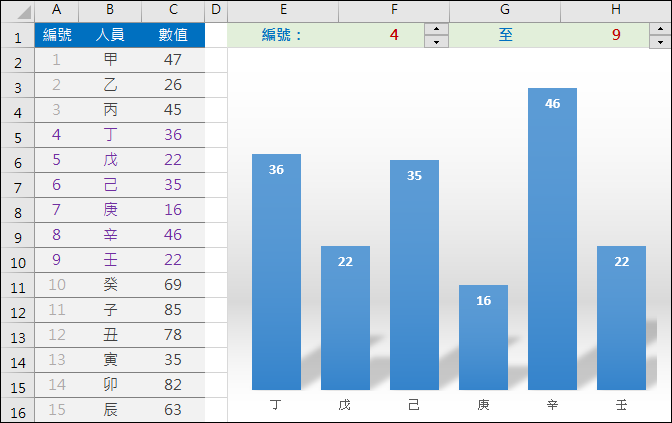The width and height of the screenshot is (672, 423).
Task: Select column C header
Action: 173,11
